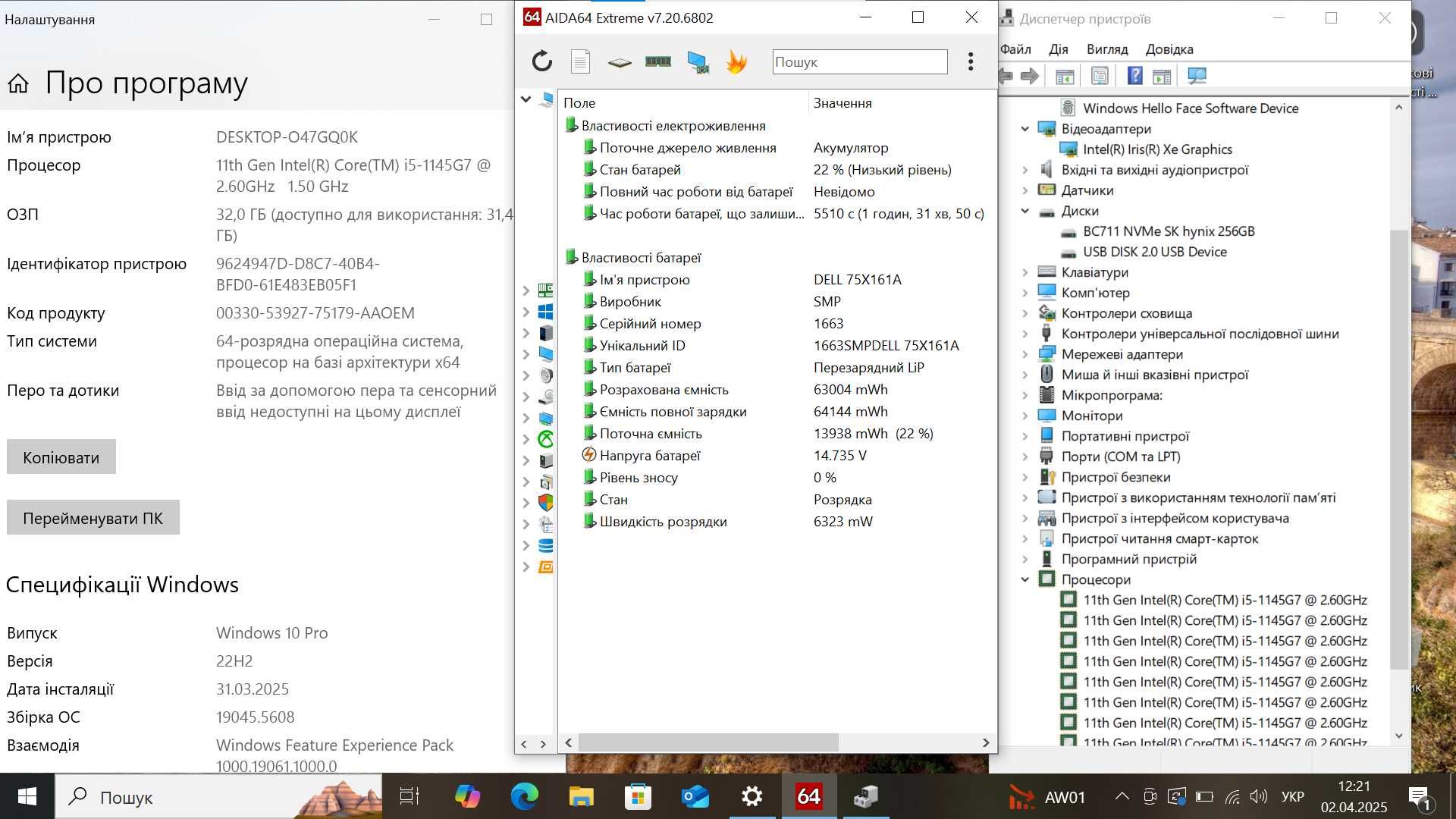Click the security shield icon in AIDA64 sidebar
Image resolution: width=1456 pixels, height=819 pixels.
click(545, 503)
